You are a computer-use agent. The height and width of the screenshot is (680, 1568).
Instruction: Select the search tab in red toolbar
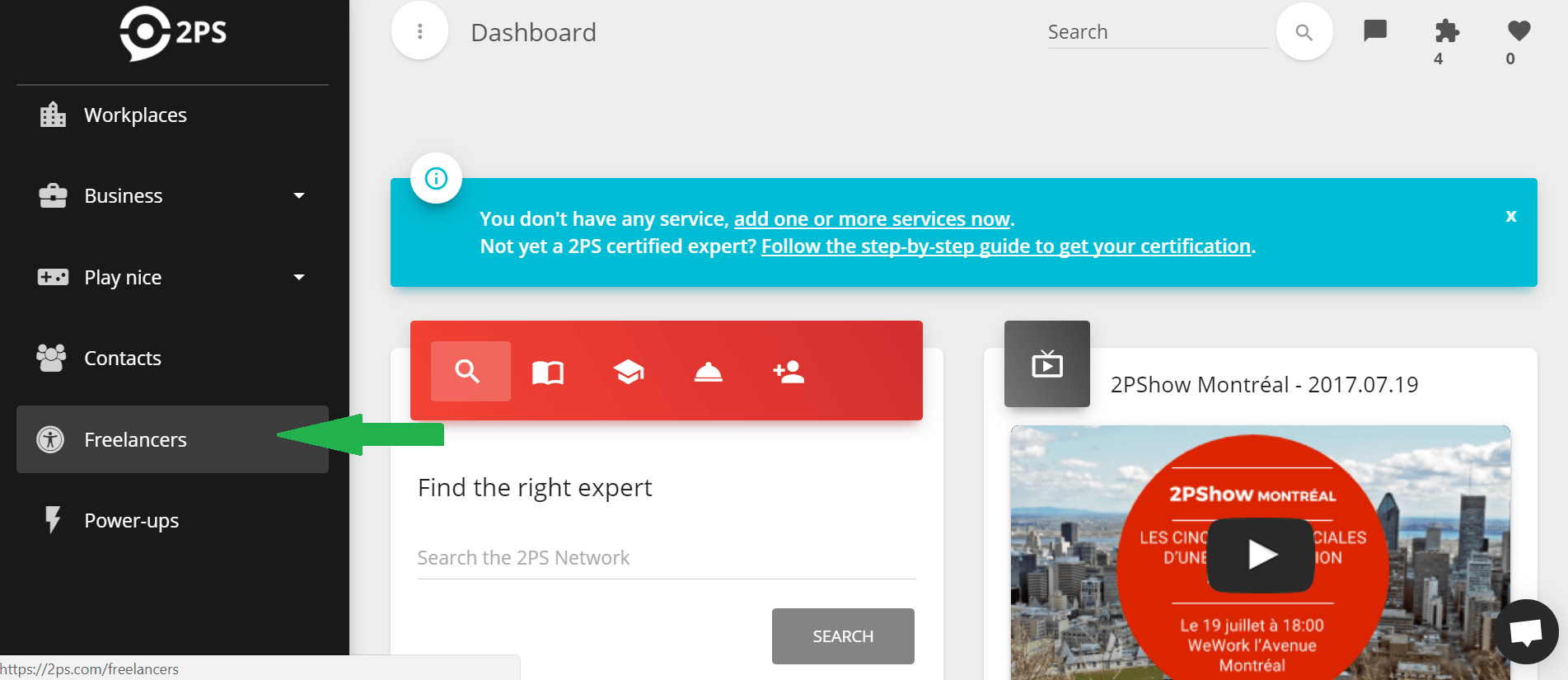(x=470, y=371)
